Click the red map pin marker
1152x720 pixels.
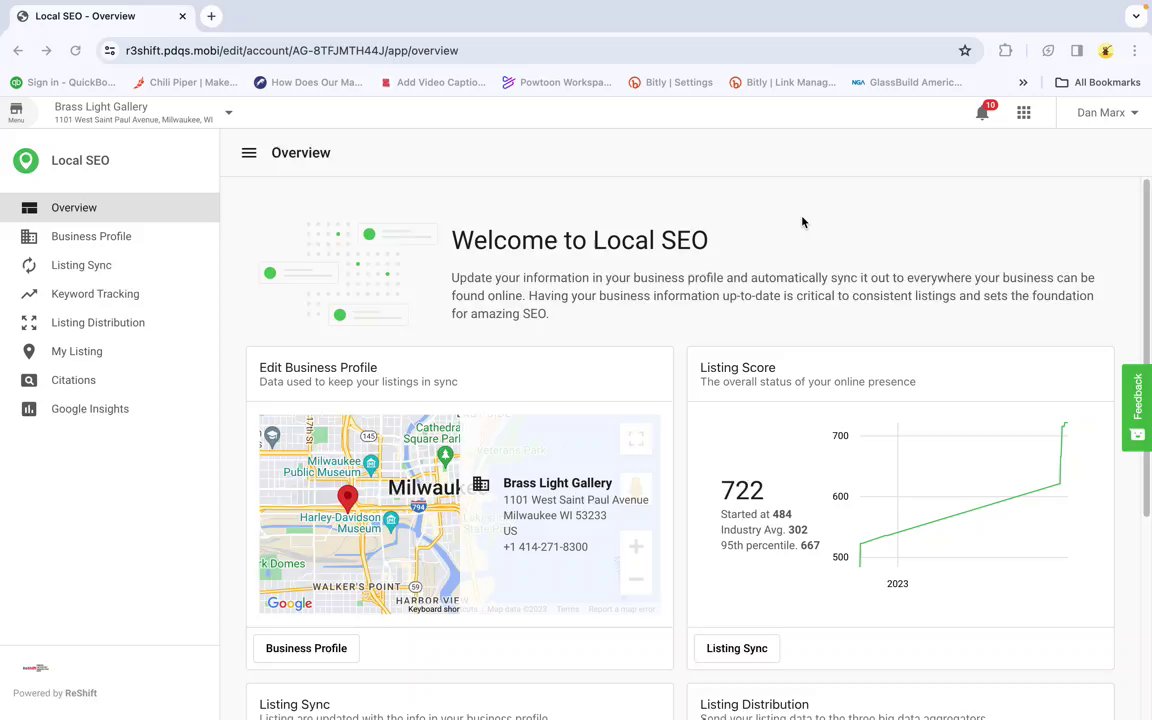coord(348,498)
